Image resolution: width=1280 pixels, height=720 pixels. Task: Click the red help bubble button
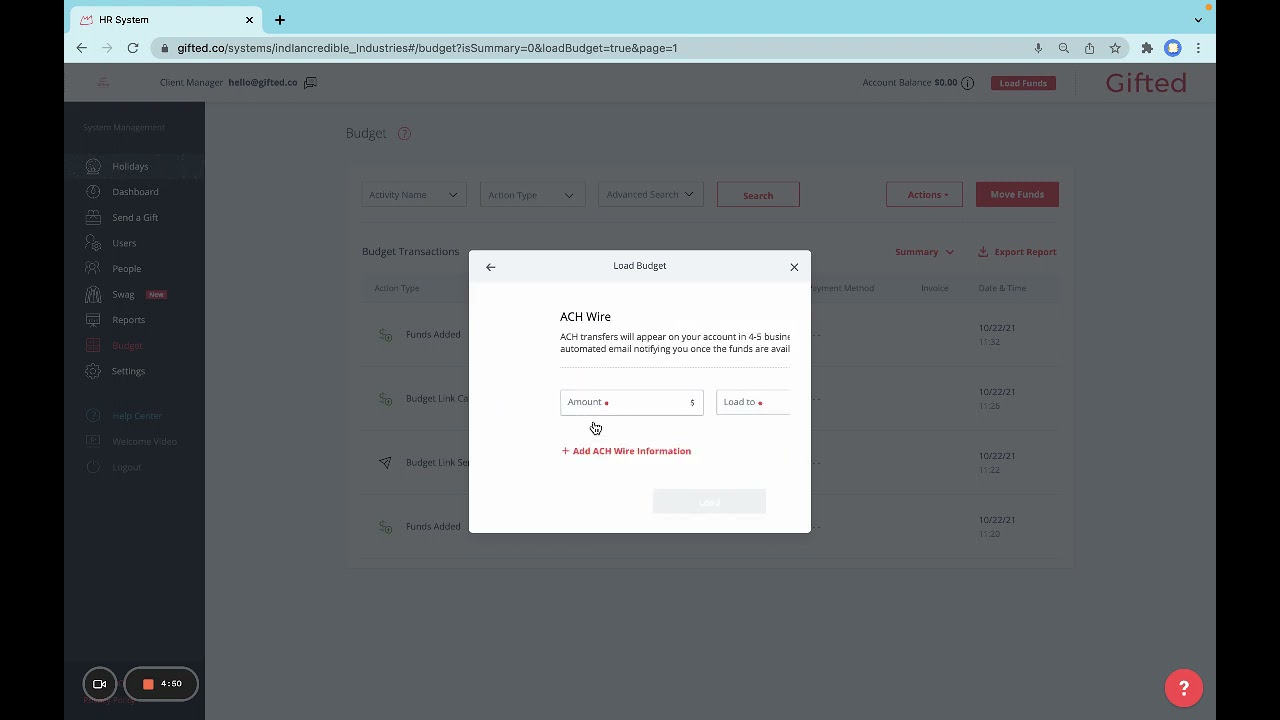[1184, 688]
